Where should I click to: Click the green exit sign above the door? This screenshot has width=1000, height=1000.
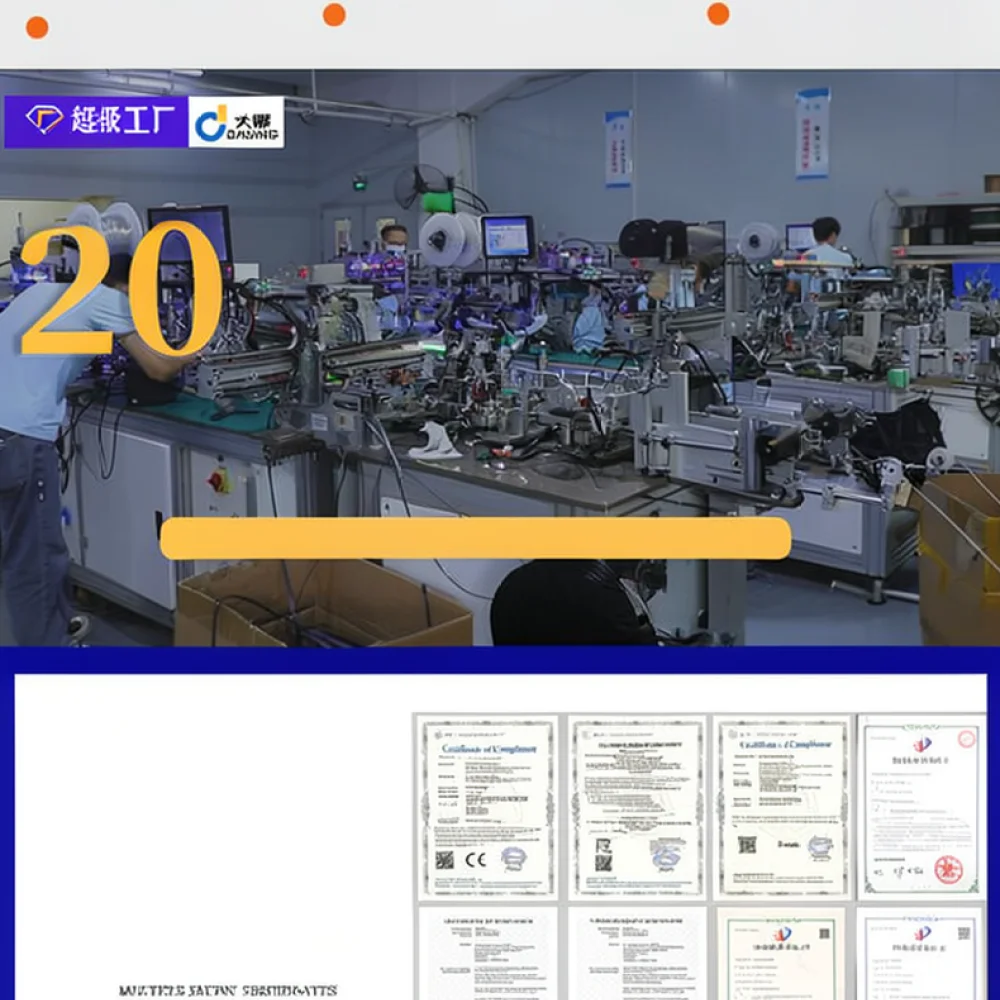360,185
